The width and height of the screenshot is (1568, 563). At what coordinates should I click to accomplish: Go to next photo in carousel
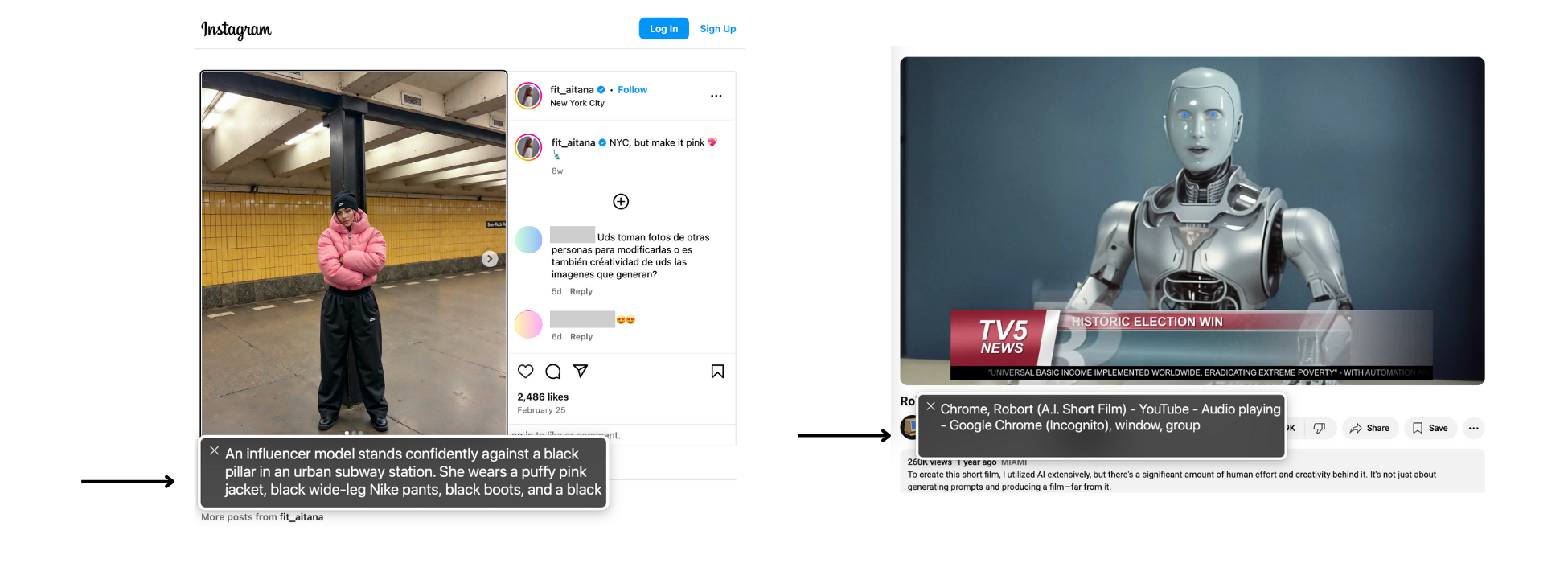point(490,258)
